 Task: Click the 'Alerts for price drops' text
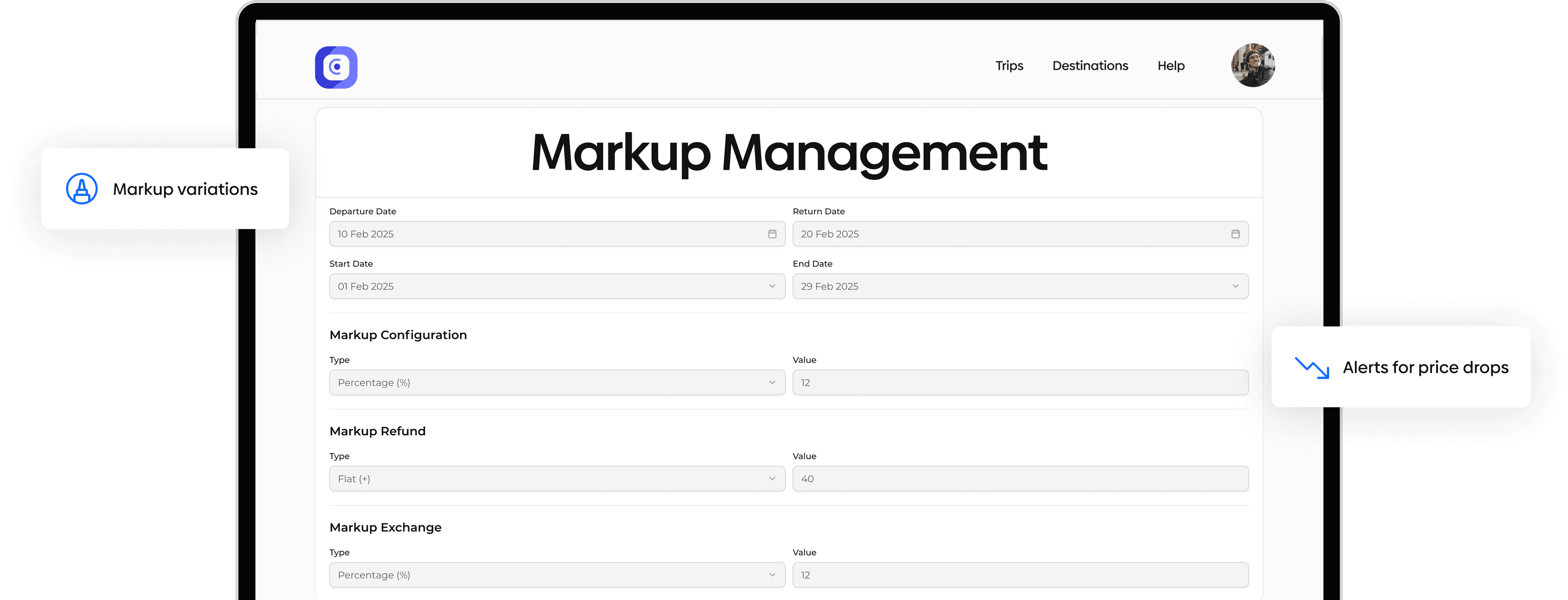click(1425, 367)
